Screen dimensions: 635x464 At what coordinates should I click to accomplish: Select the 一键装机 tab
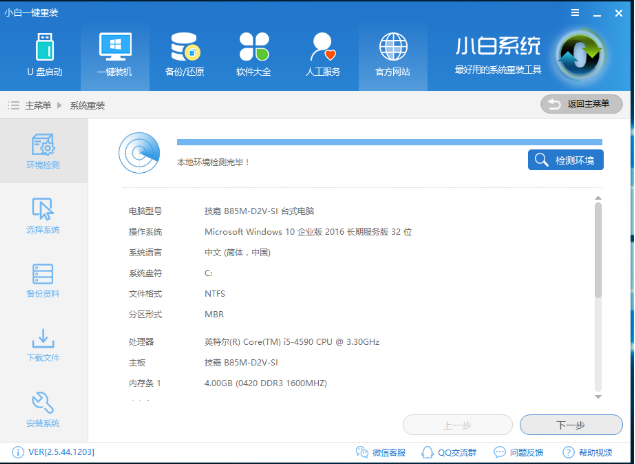(x=114, y=54)
